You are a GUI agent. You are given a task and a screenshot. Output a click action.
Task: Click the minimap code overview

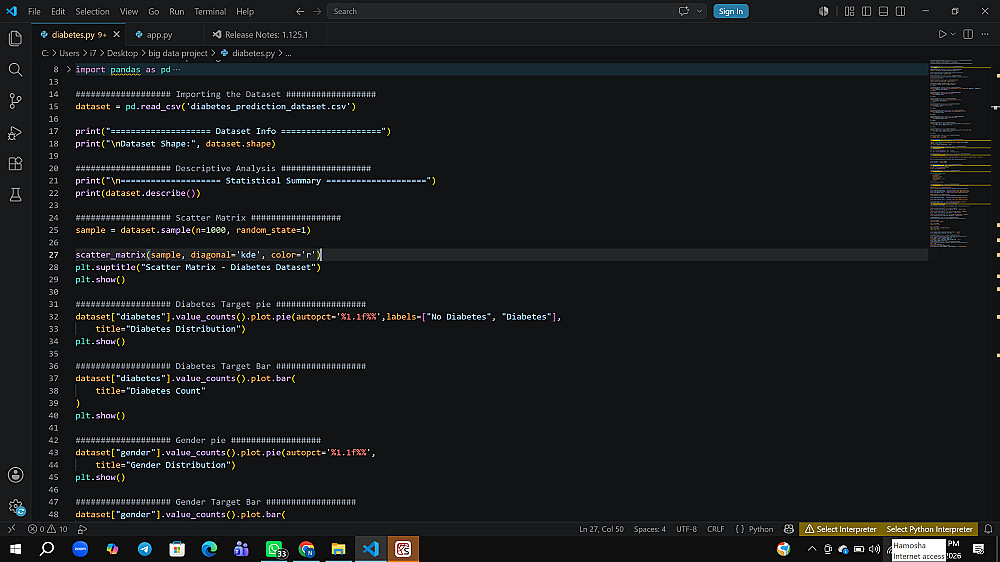pos(960,153)
